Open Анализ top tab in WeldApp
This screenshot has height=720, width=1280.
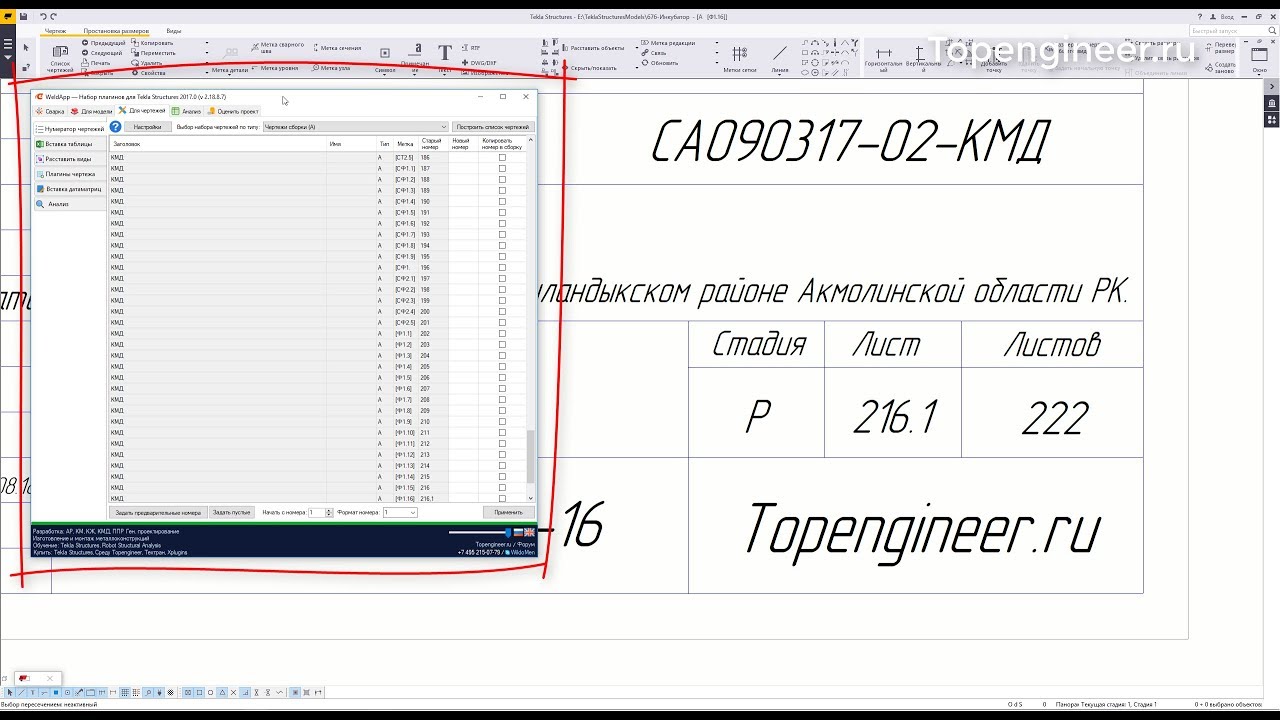coord(186,111)
